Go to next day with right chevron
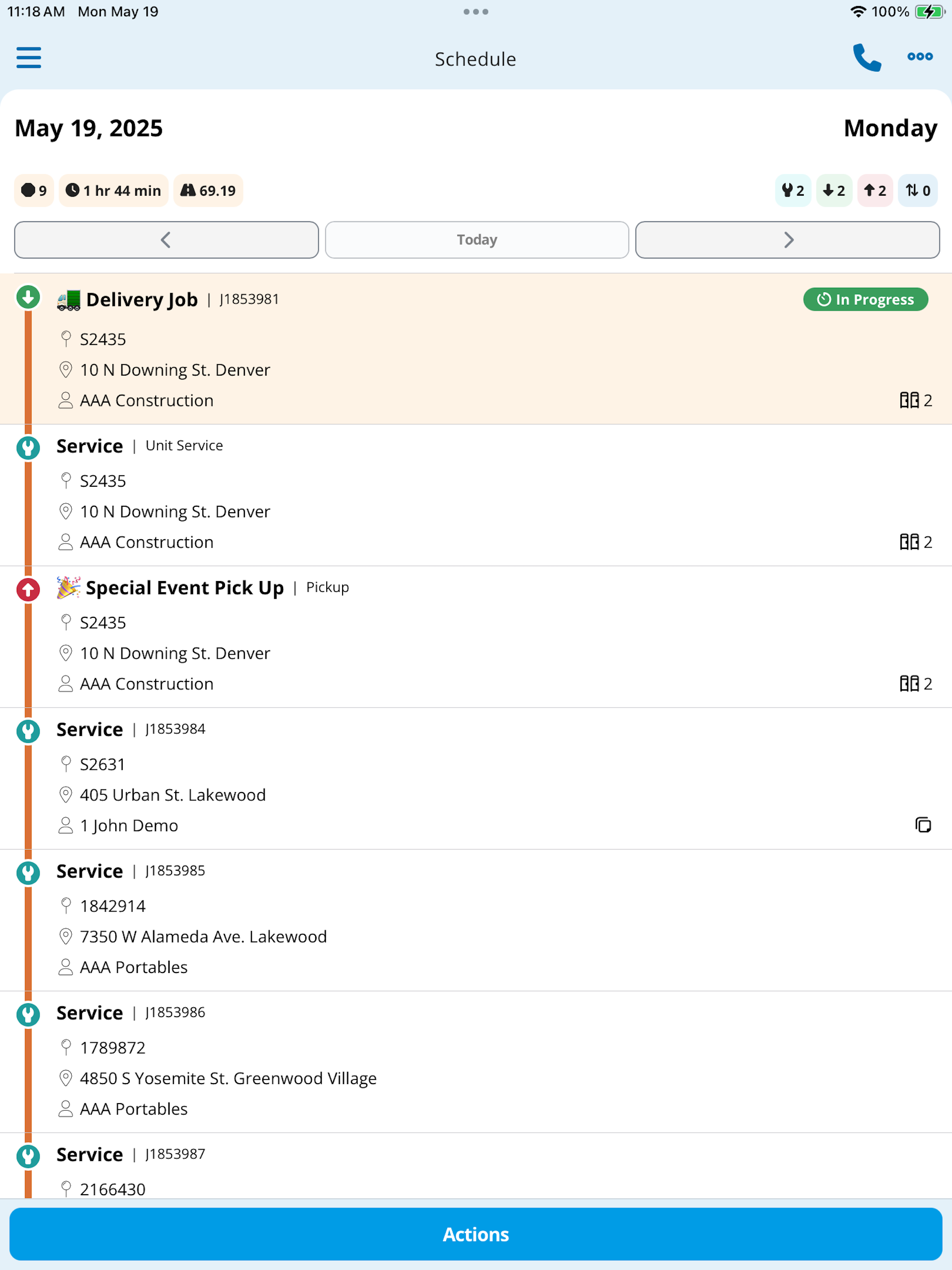This screenshot has width=952, height=1270. (788, 240)
